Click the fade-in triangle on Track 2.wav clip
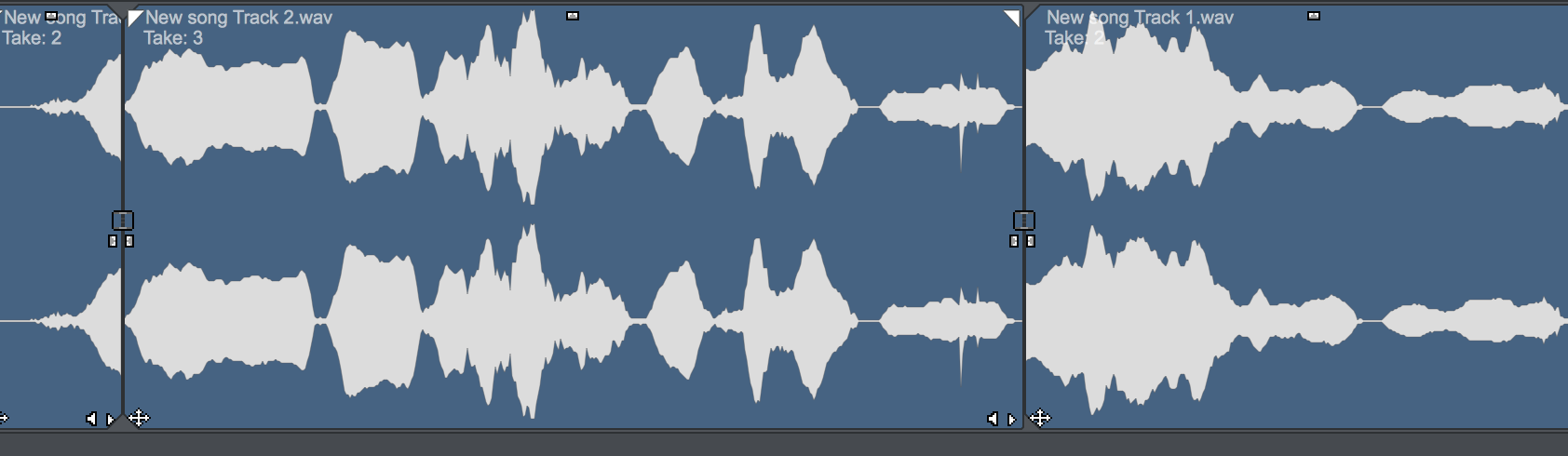 tap(134, 17)
